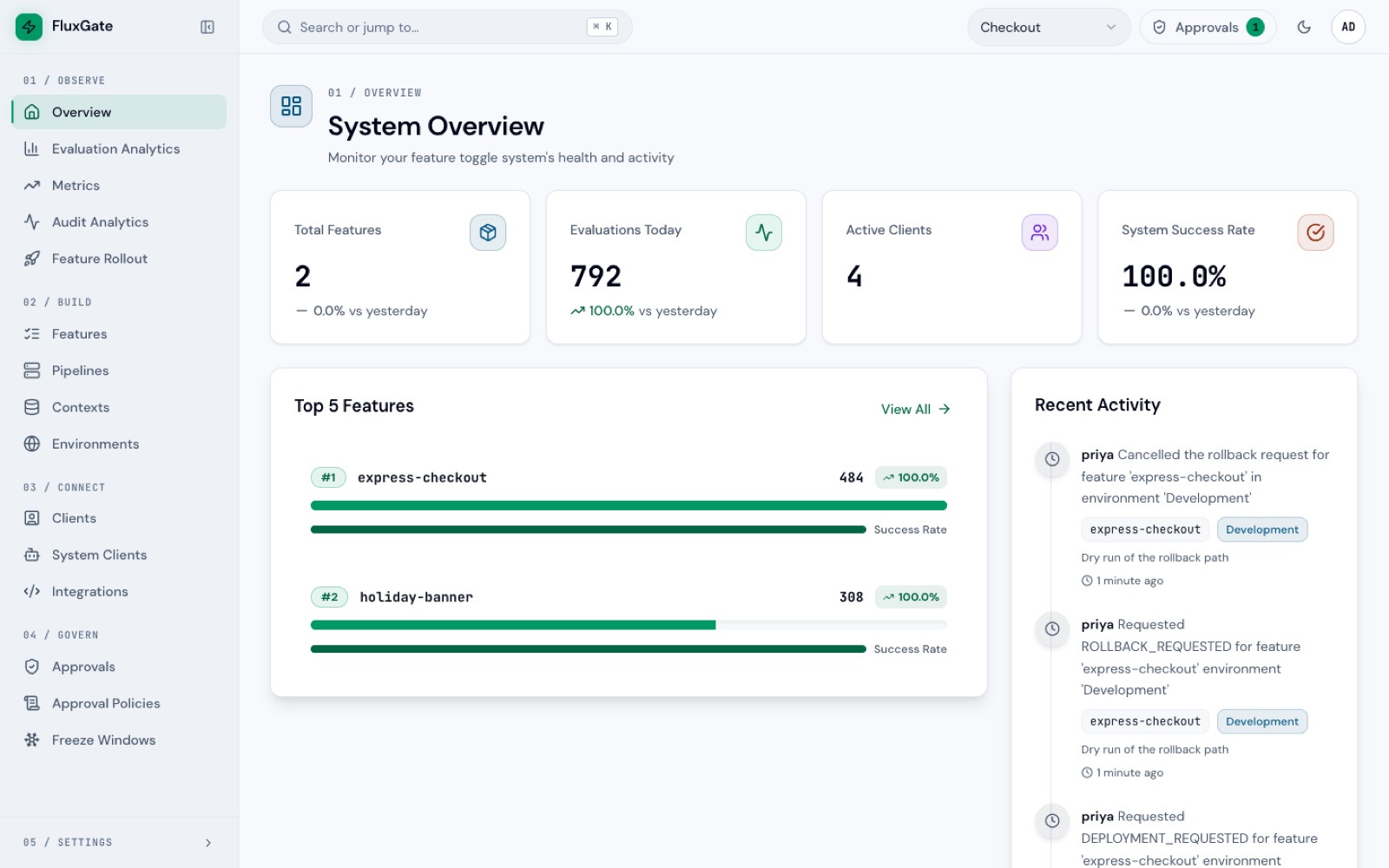
Task: Click the Approvals shield icon in sidebar
Action: [x=32, y=667]
